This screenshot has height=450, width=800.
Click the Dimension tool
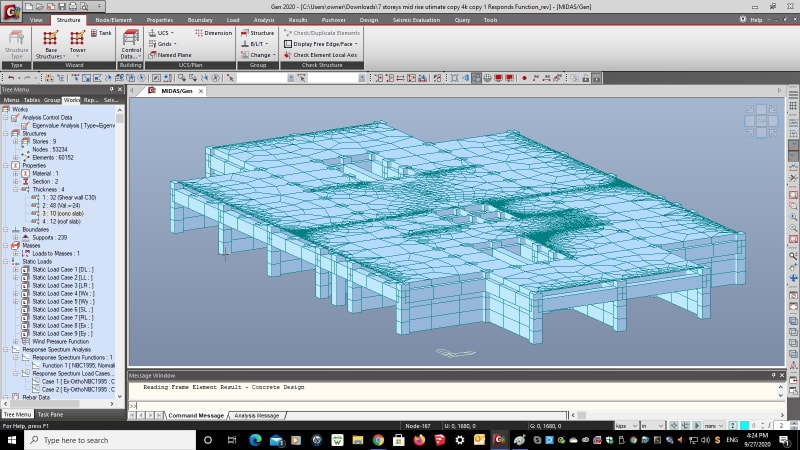pyautogui.click(x=213, y=33)
